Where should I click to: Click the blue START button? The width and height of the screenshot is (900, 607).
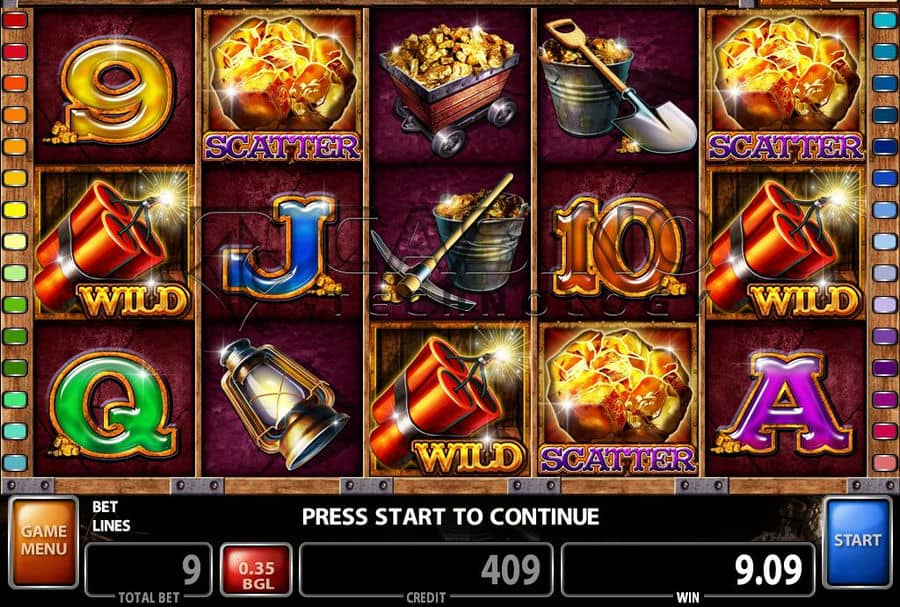[x=857, y=542]
